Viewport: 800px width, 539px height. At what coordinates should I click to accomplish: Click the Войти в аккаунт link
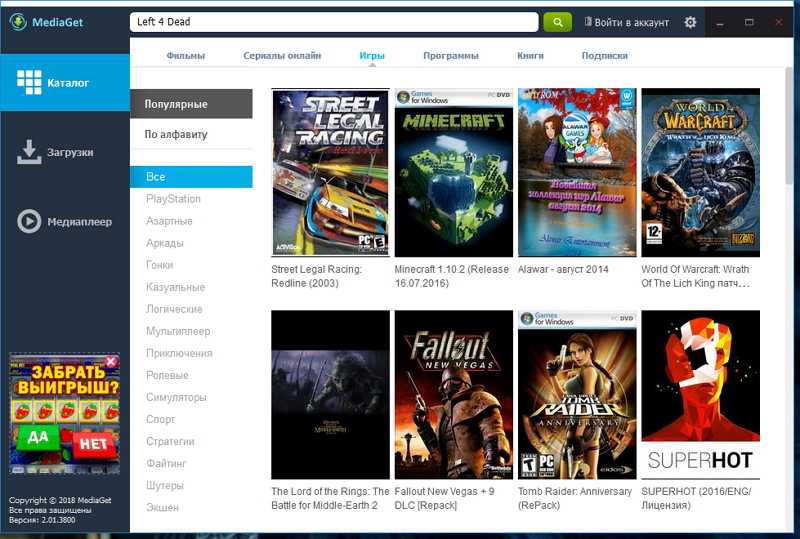point(631,22)
